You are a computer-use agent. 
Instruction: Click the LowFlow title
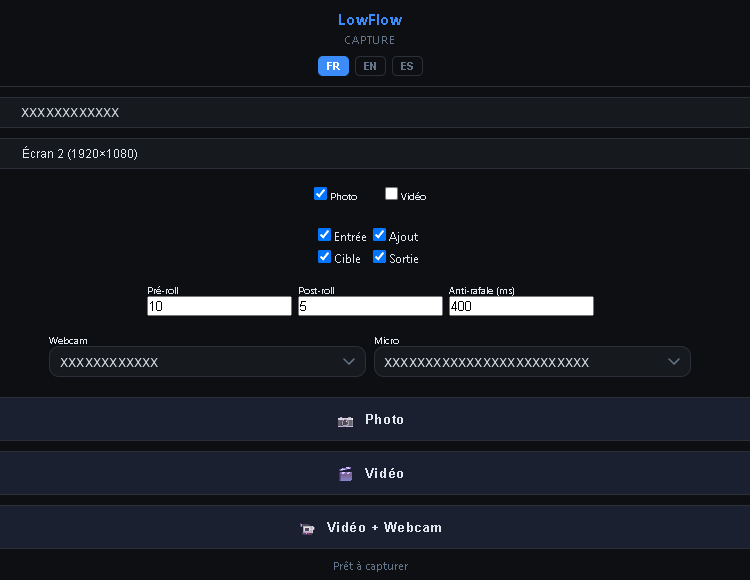coord(370,20)
